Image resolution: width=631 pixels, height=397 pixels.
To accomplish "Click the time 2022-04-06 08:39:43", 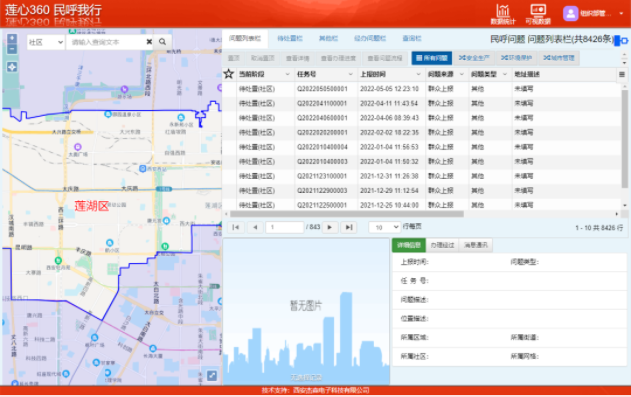I will click(x=389, y=118).
